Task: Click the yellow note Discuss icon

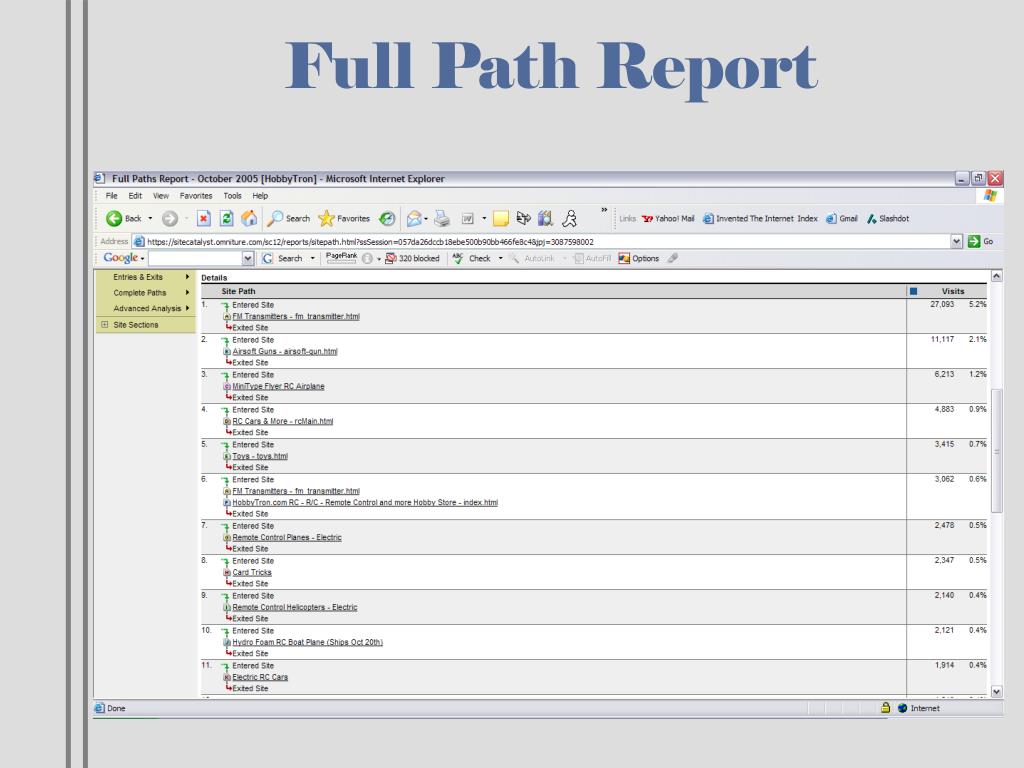Action: (501, 219)
